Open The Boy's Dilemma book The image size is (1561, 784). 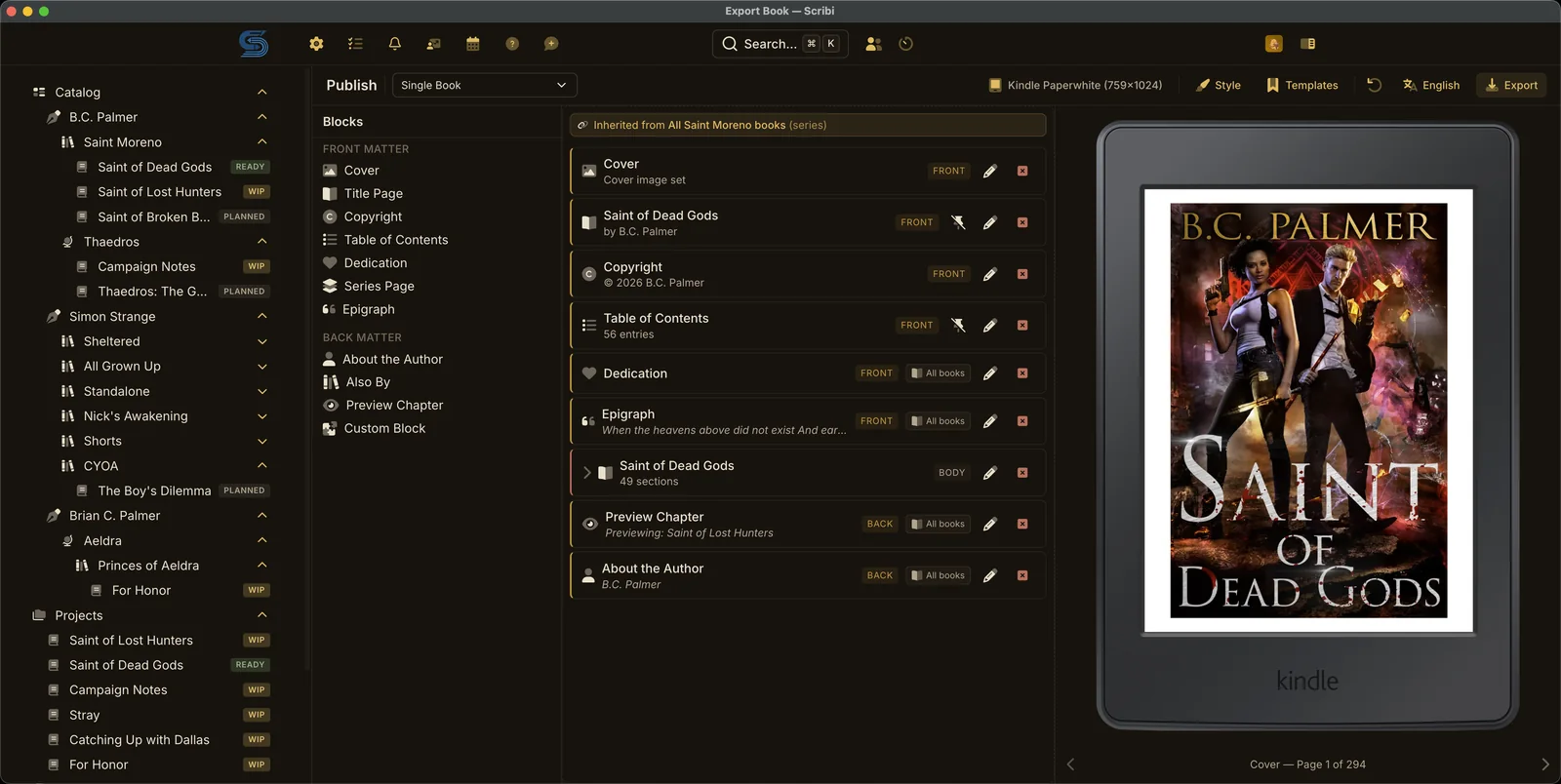coord(154,490)
